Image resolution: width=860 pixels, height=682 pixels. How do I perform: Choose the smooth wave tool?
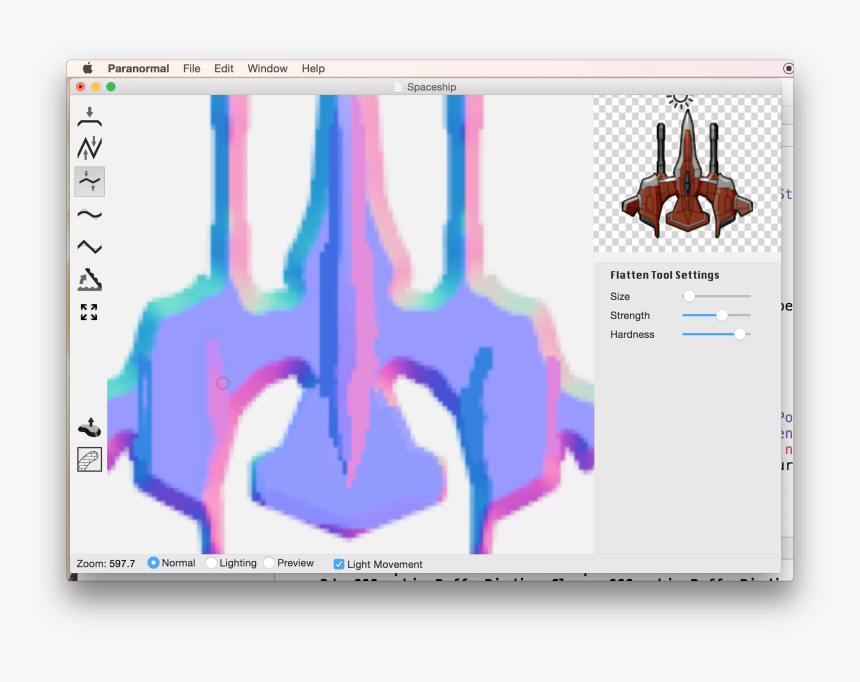click(89, 214)
